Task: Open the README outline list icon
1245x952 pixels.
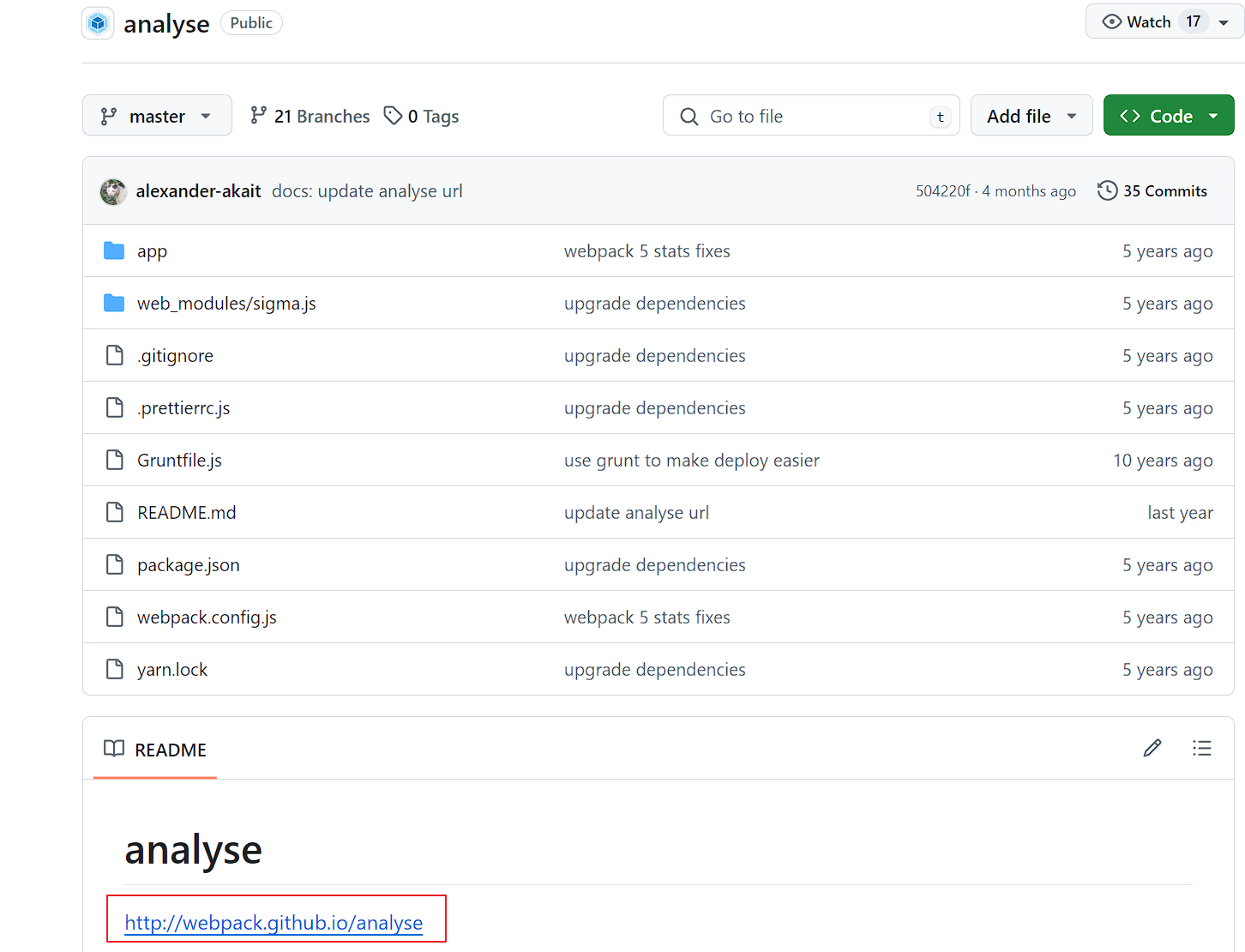Action: tap(1201, 749)
